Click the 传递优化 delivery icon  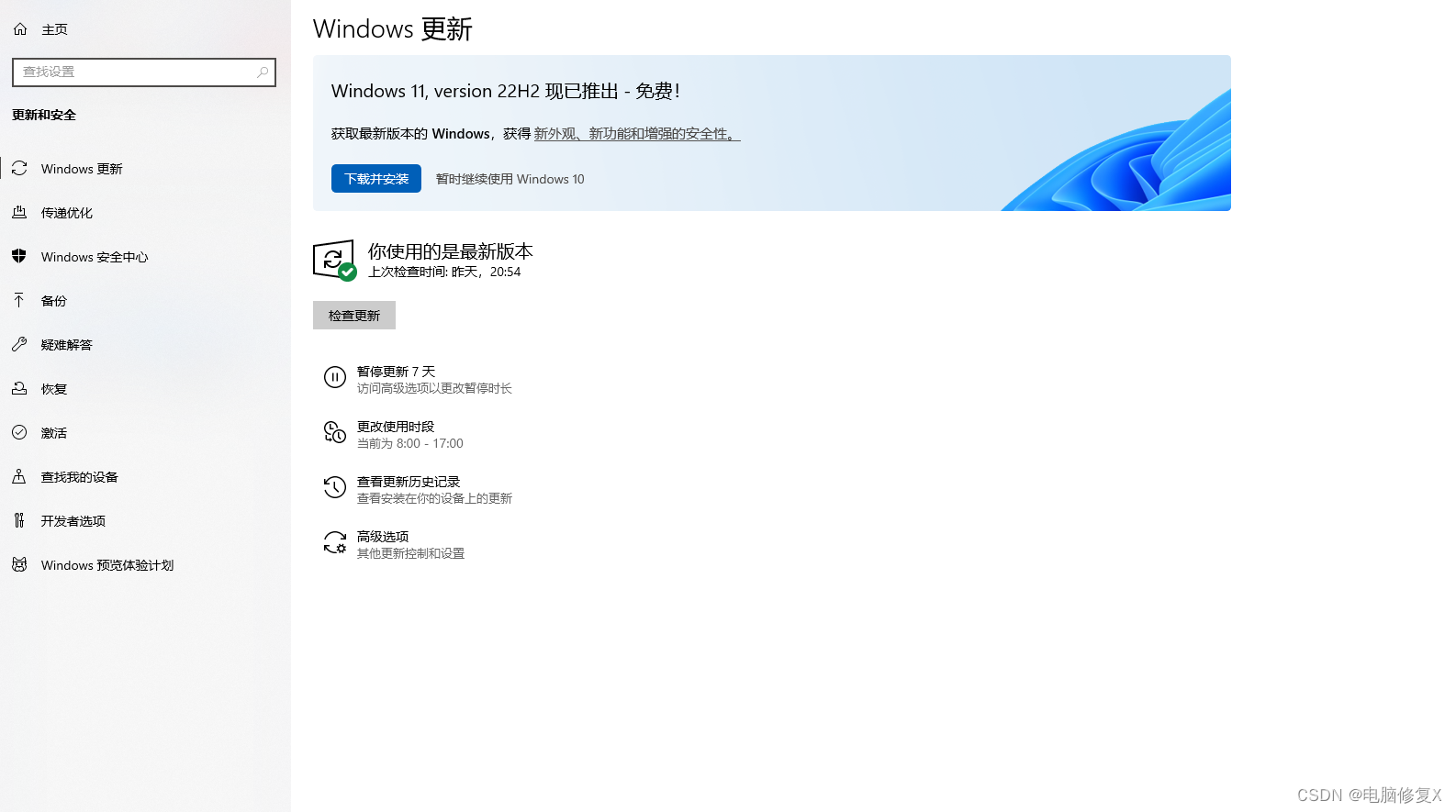19,213
